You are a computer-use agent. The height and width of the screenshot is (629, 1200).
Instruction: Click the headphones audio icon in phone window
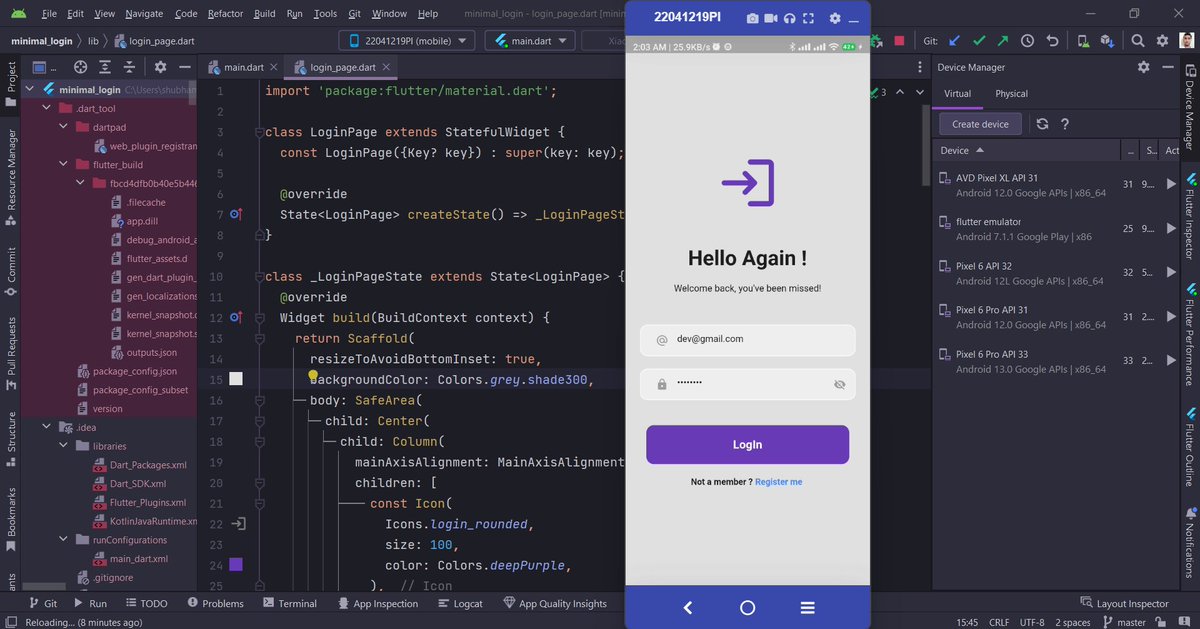790,18
